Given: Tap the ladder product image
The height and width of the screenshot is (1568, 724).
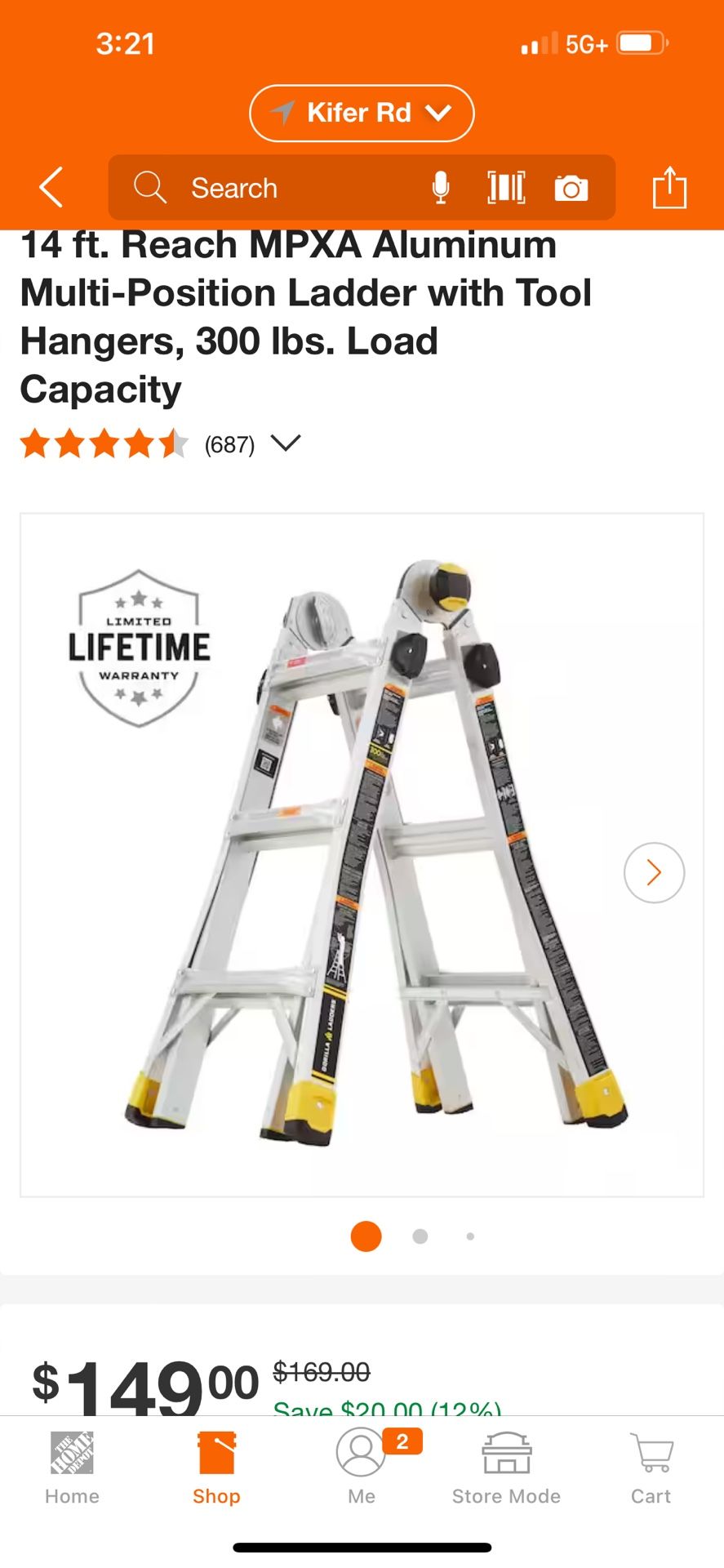Looking at the screenshot, I should click(x=362, y=855).
